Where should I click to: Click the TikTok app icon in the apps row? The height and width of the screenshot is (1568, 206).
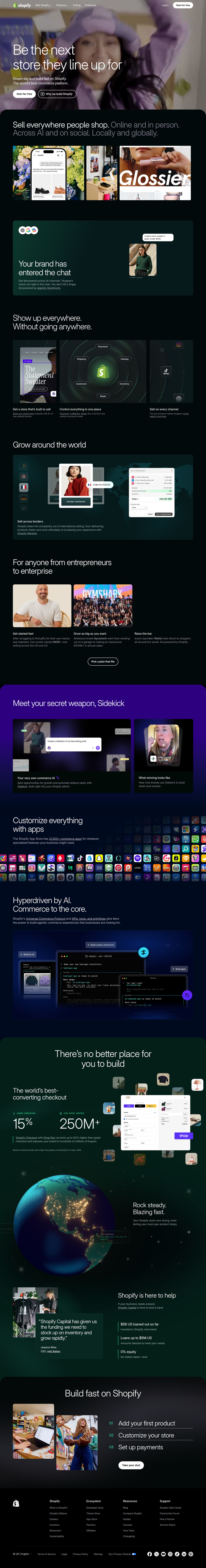pyautogui.click(x=80, y=858)
